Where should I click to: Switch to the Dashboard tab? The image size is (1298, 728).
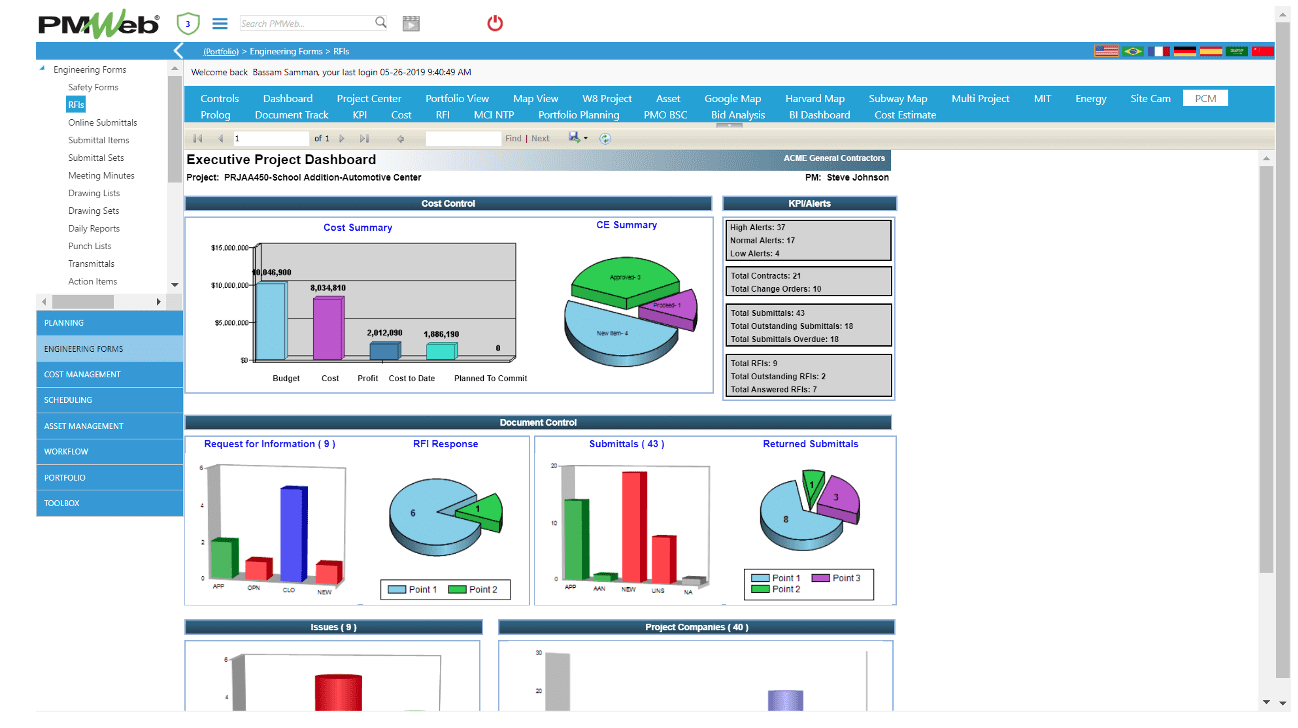pyautogui.click(x=288, y=98)
